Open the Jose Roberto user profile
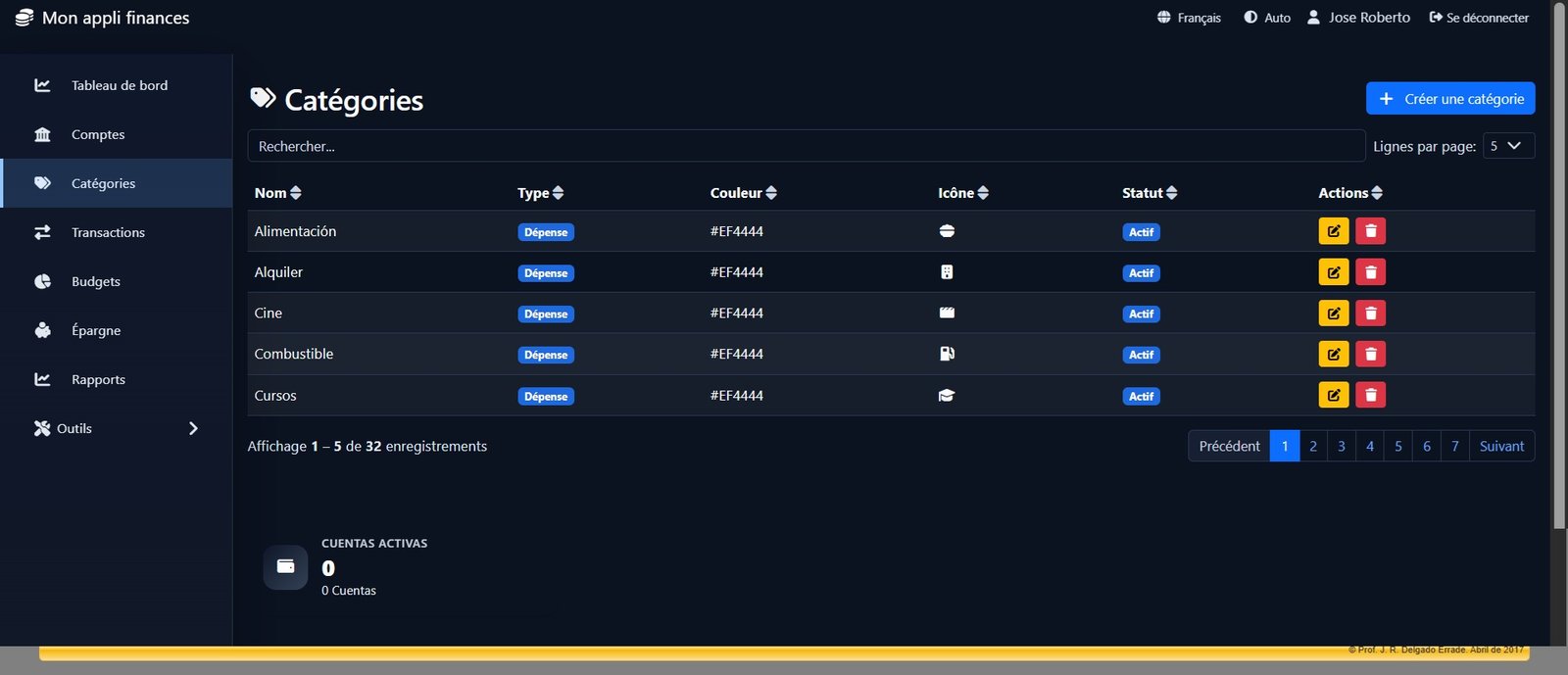This screenshot has height=675, width=1568. [1358, 18]
